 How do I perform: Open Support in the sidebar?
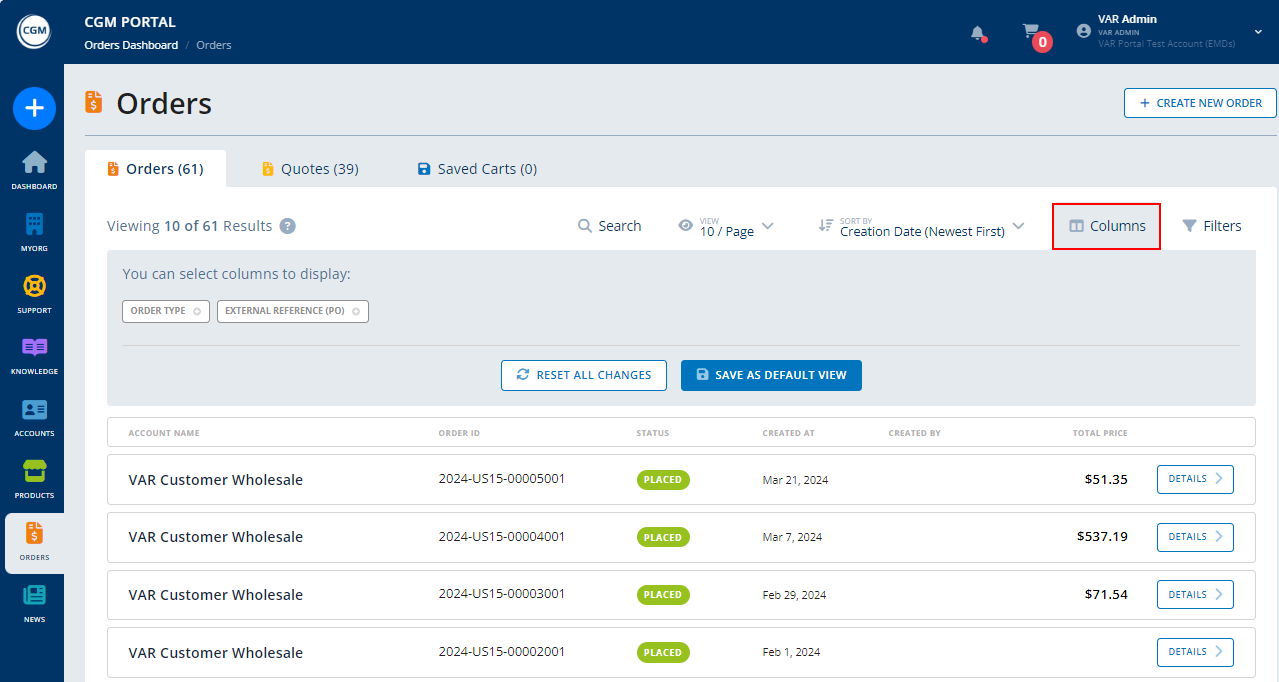[x=34, y=294]
